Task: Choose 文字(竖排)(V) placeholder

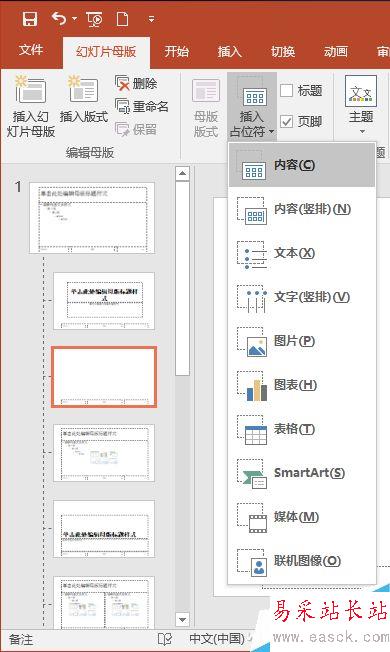Action: coord(302,297)
